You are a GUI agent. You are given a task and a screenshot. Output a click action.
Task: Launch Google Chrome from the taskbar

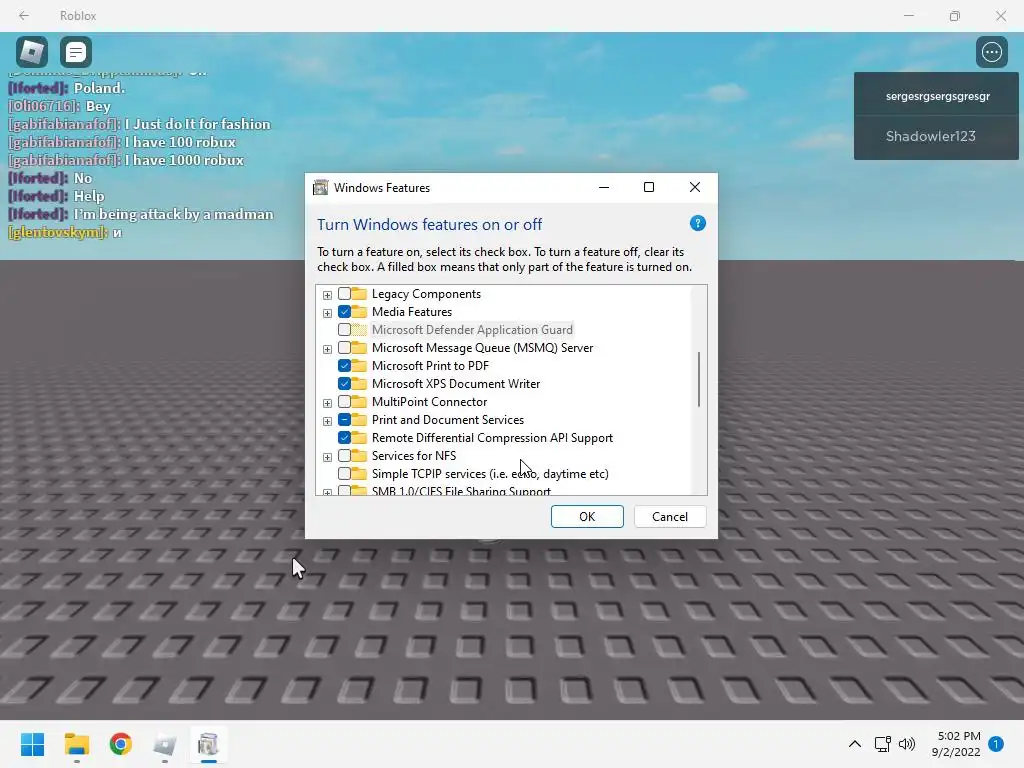tap(120, 744)
